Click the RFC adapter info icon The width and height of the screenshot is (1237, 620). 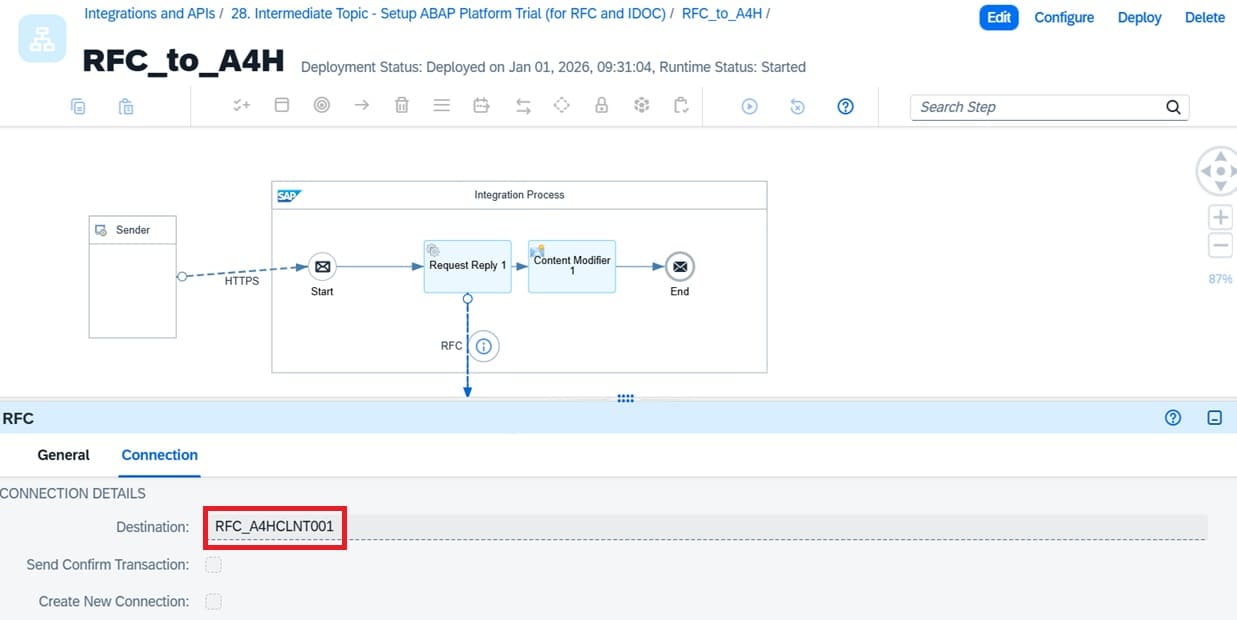pos(484,346)
